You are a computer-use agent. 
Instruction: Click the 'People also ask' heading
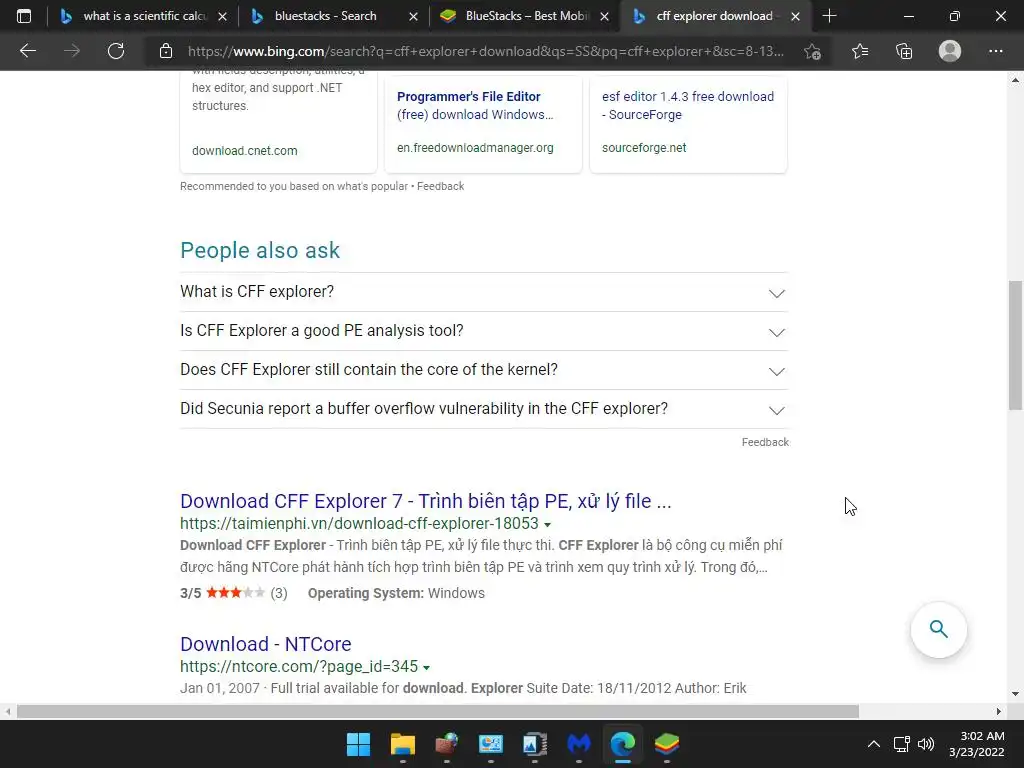click(x=260, y=250)
